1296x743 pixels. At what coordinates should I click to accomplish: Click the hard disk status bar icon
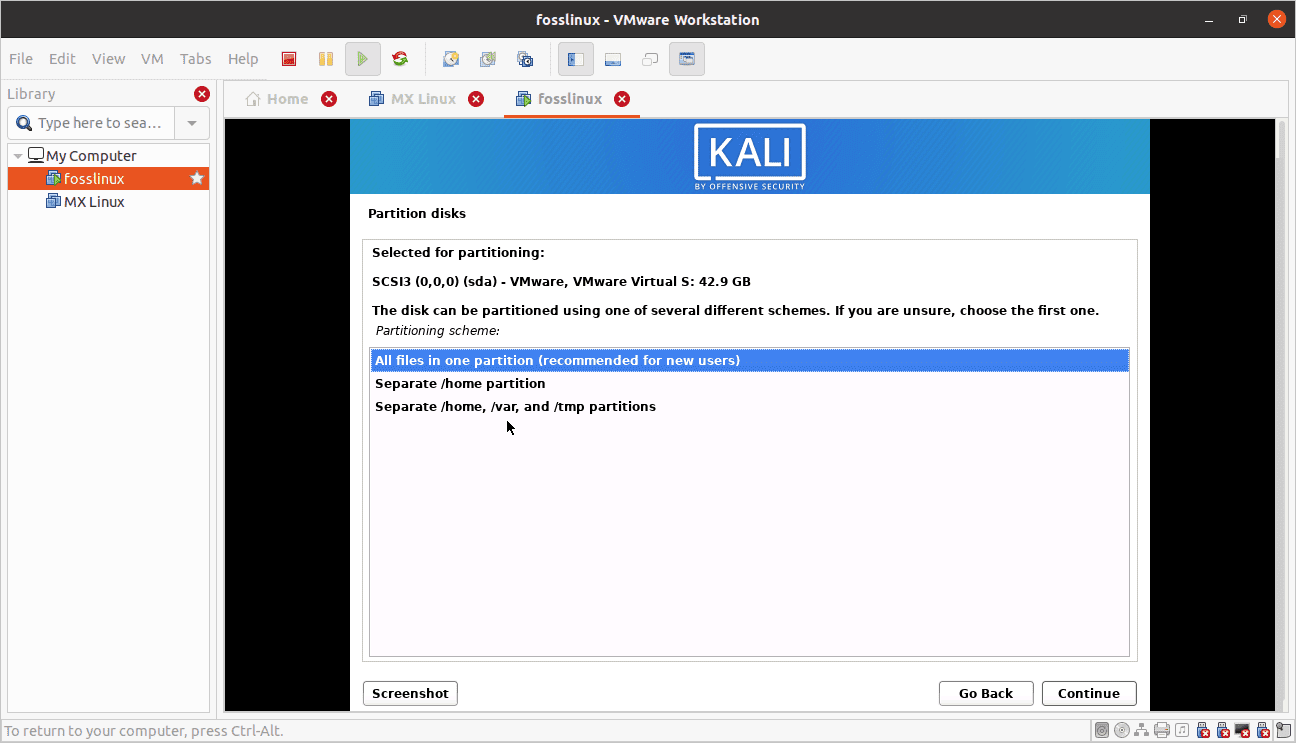[x=1102, y=731]
